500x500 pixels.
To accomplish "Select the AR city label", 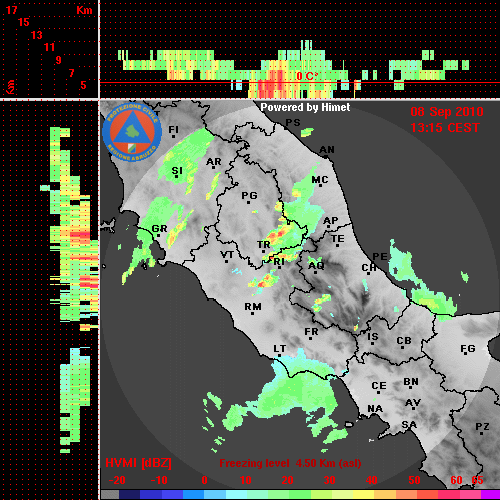I will point(214,162).
